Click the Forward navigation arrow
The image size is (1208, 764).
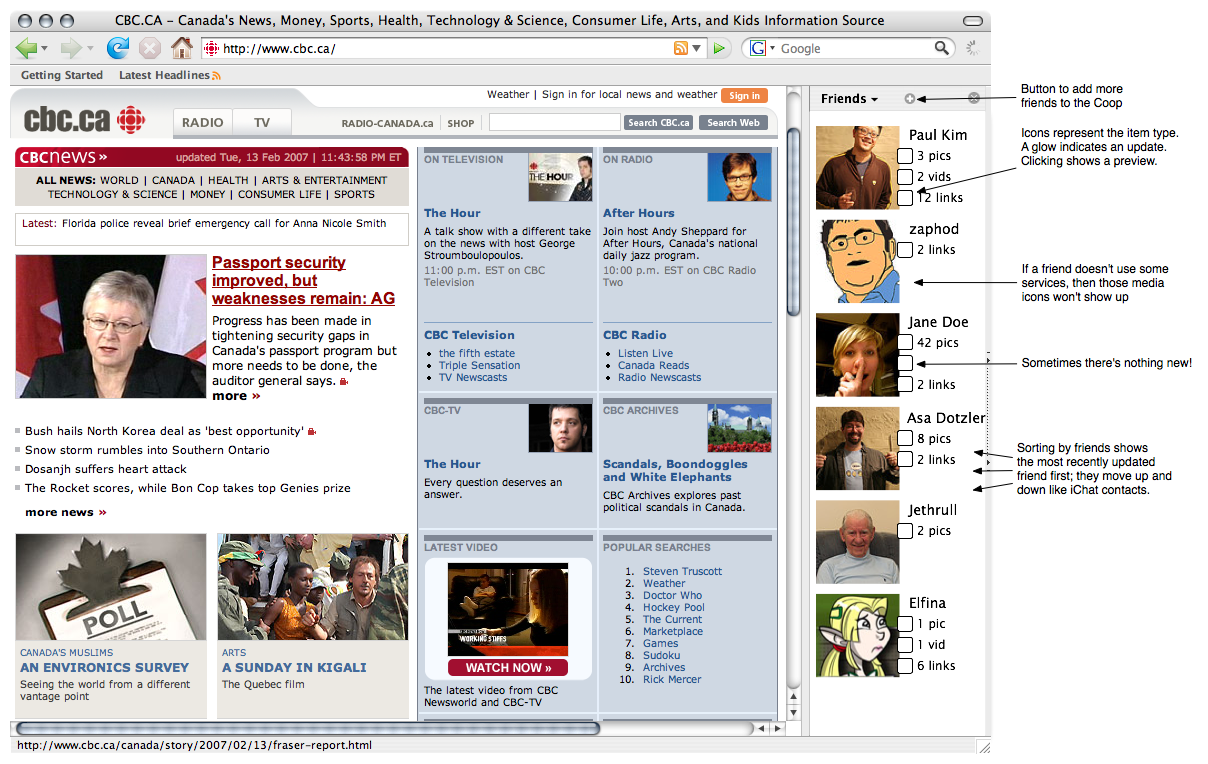coord(71,47)
